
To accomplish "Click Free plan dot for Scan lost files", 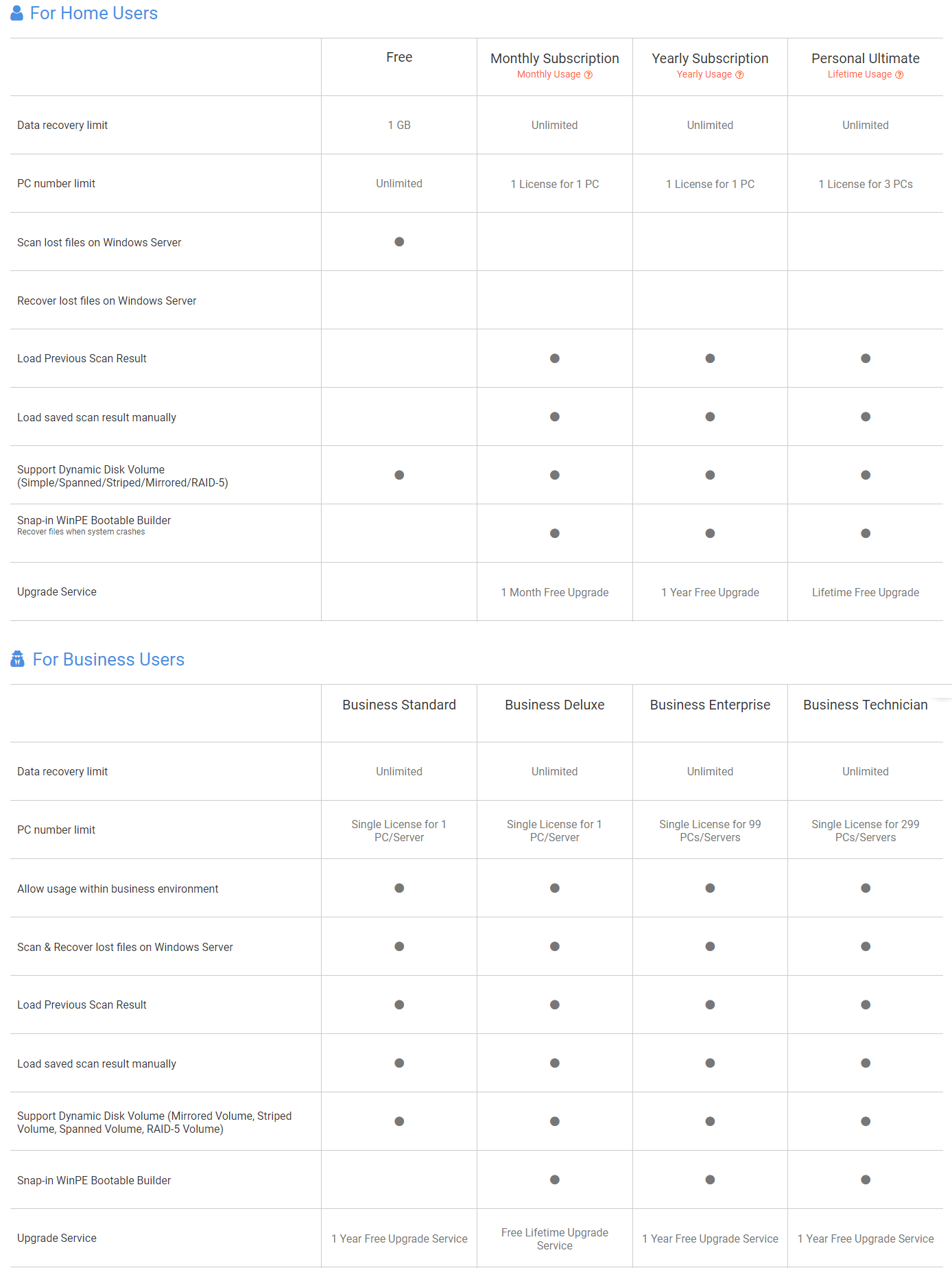I will tap(399, 242).
